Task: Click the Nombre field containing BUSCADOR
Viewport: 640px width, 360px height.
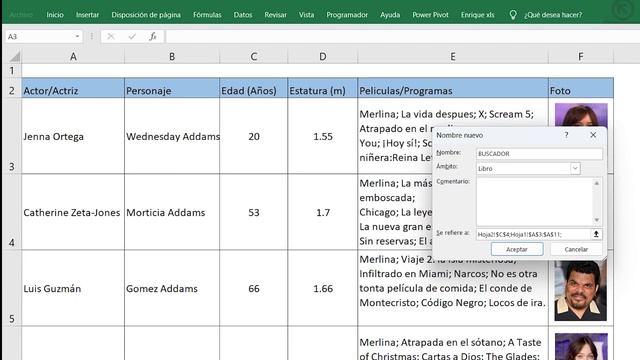Action: pos(539,153)
